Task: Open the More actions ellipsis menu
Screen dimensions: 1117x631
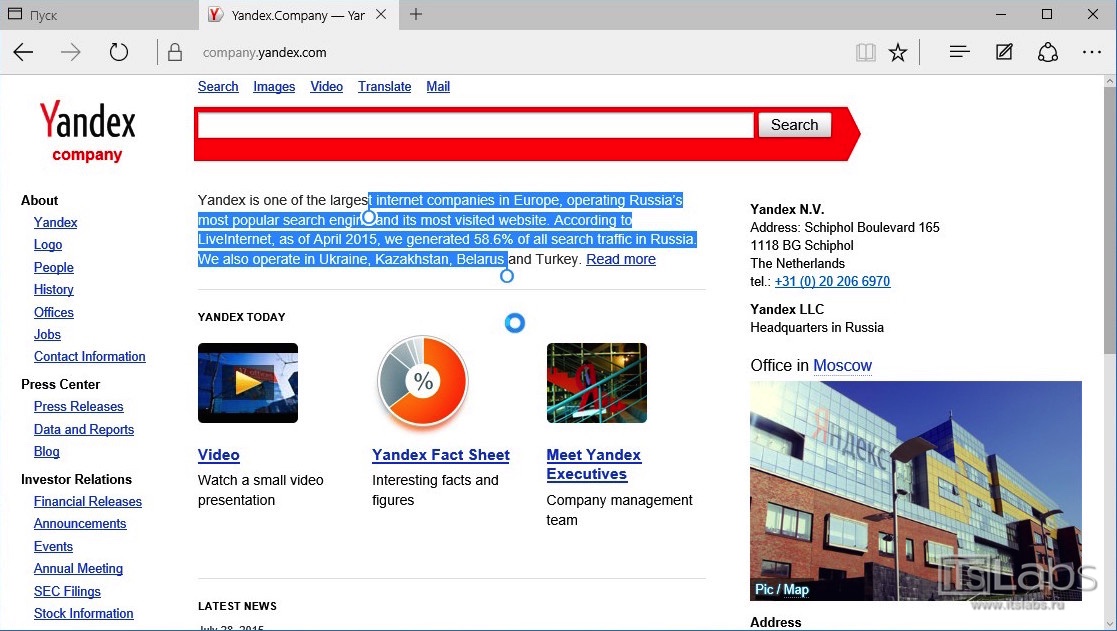Action: [x=1091, y=51]
